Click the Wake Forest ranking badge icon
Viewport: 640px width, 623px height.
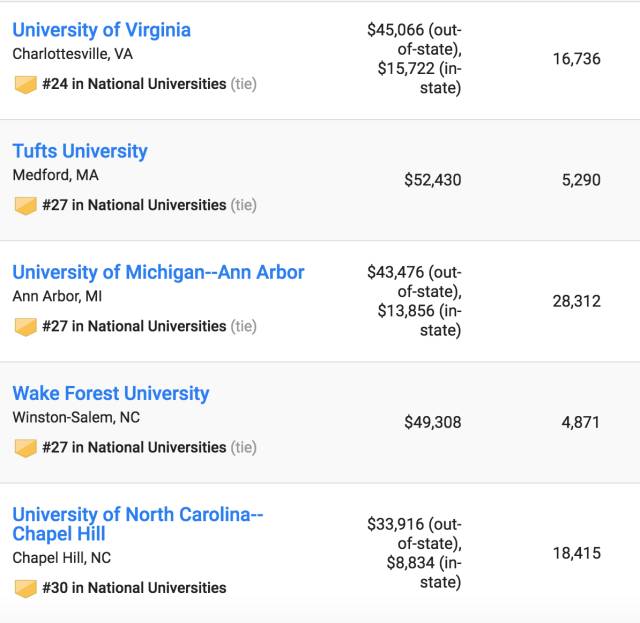(x=25, y=447)
